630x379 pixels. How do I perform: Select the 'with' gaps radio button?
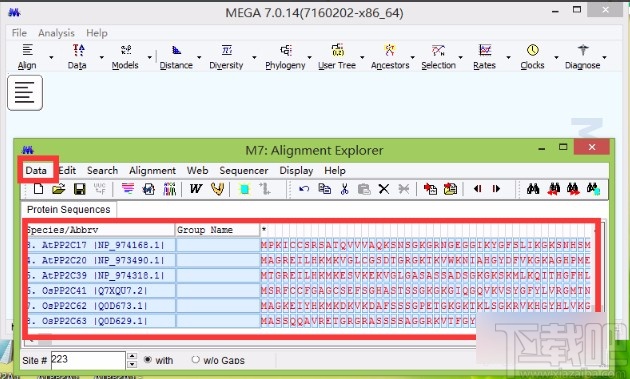point(148,360)
